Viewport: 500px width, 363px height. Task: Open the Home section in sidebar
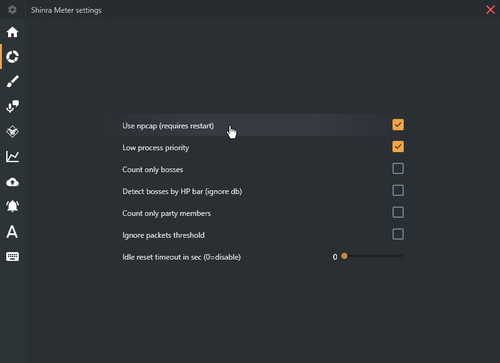[x=12, y=32]
